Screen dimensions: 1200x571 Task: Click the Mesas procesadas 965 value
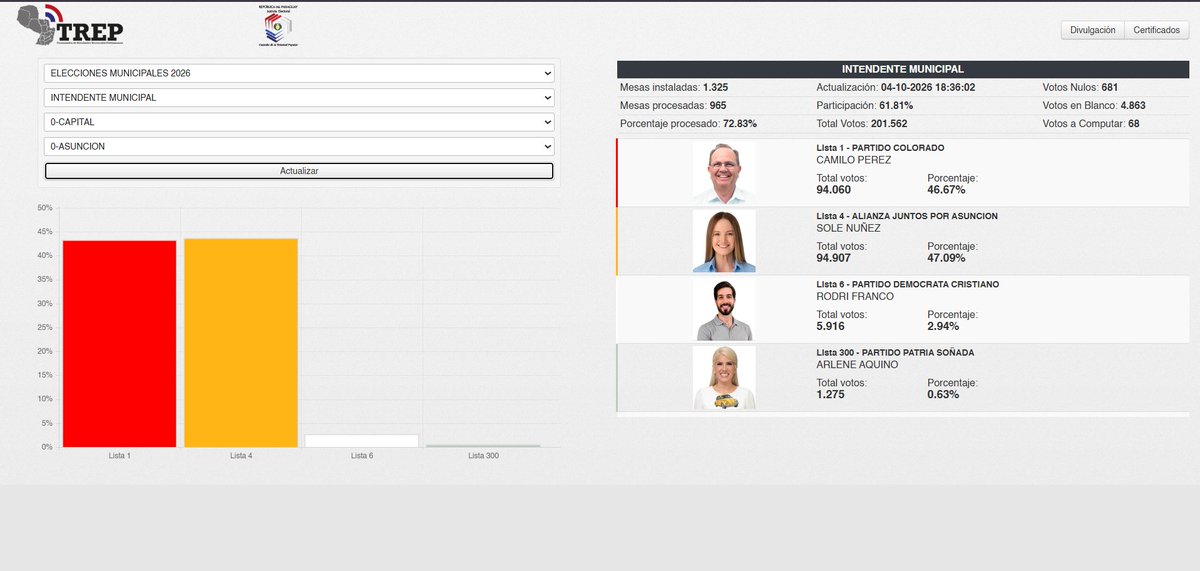tap(718, 105)
